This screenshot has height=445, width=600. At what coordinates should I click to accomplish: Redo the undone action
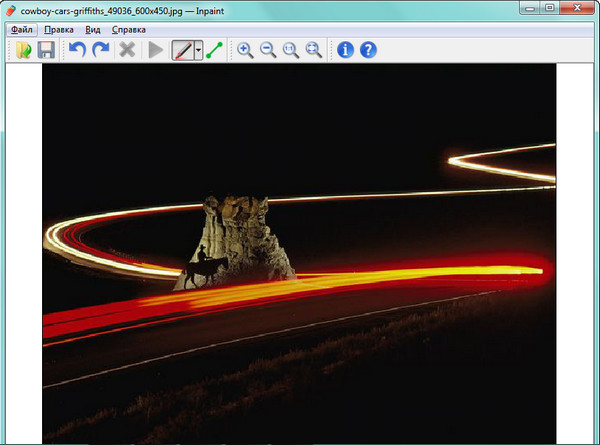coord(101,49)
